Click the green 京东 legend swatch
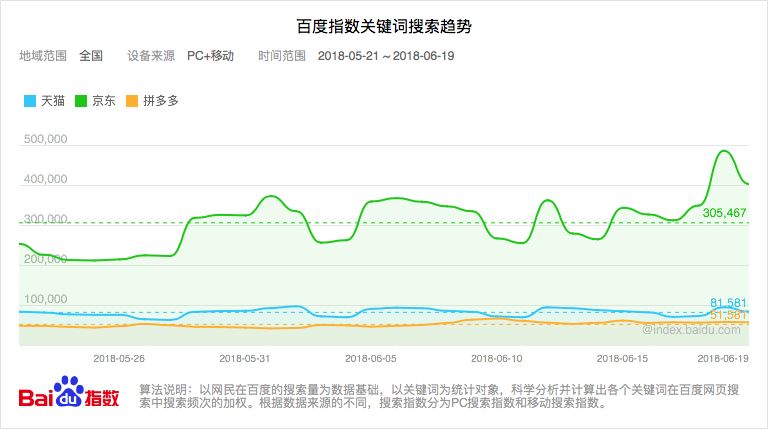Screen dimensions: 768x429 tap(81, 101)
